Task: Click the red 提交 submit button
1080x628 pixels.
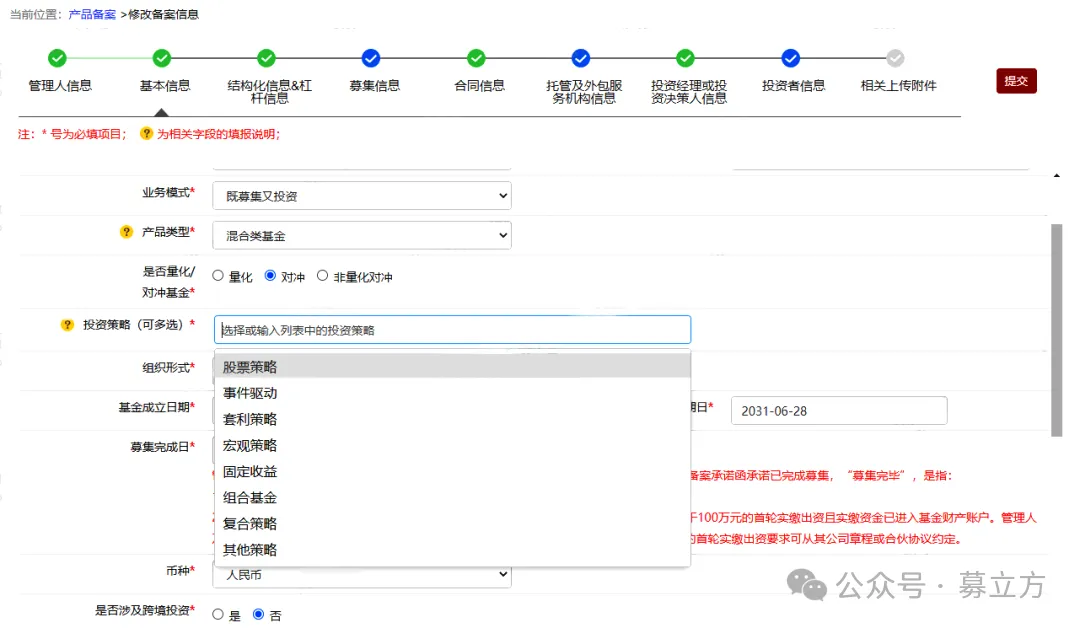Action: pos(1016,81)
